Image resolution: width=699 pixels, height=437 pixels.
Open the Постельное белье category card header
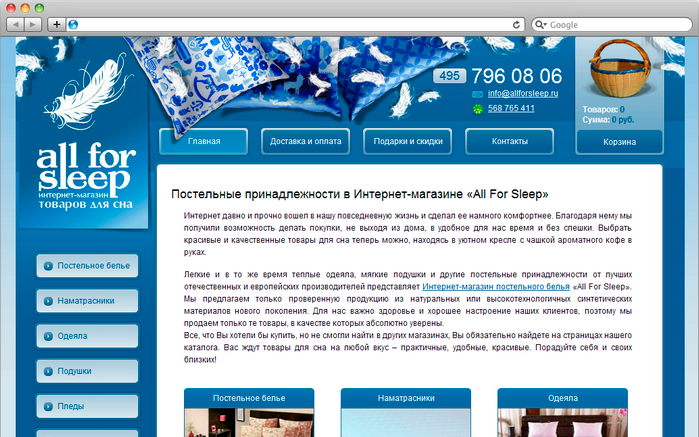click(249, 398)
